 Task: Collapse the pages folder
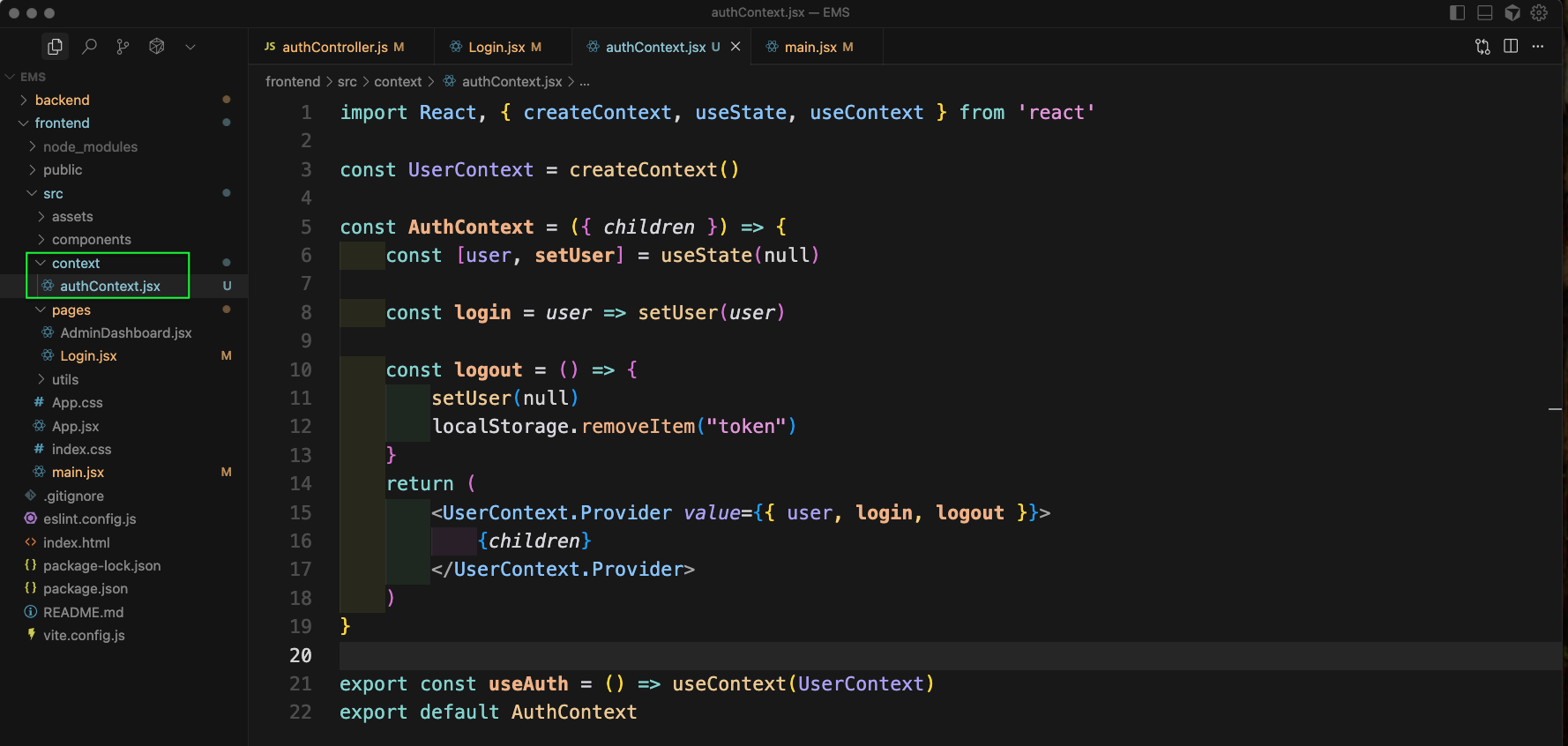click(x=41, y=310)
